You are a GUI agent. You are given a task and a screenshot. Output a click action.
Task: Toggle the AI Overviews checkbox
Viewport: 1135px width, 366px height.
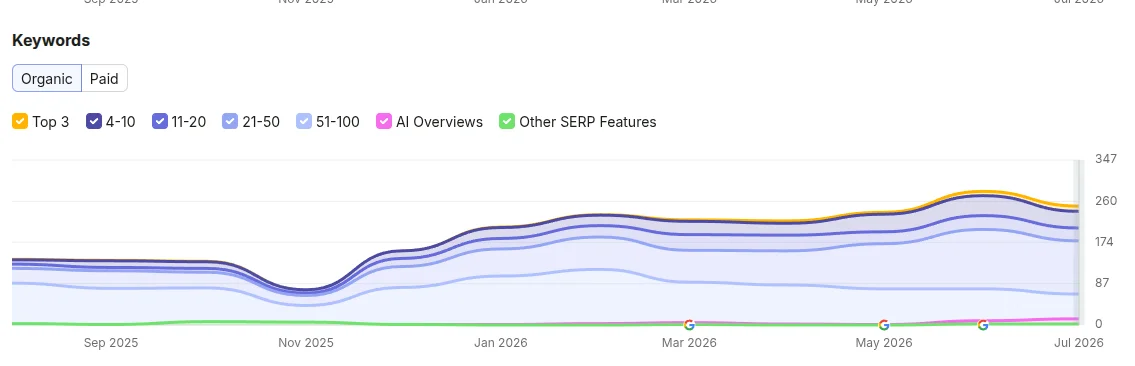[x=384, y=122]
